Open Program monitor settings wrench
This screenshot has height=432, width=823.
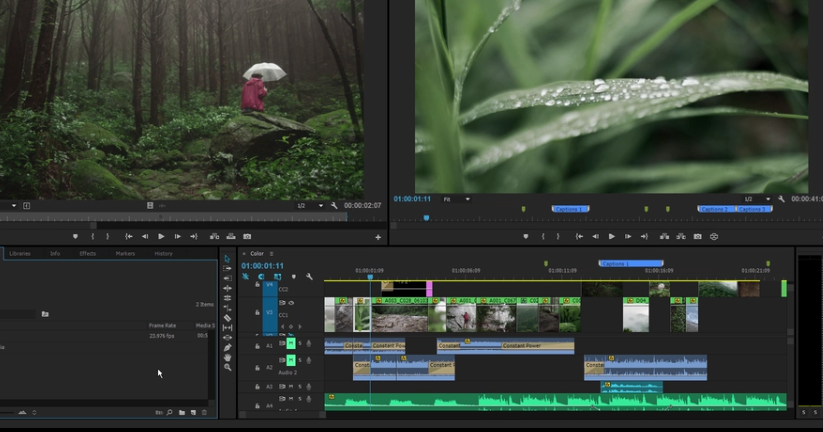[781, 199]
